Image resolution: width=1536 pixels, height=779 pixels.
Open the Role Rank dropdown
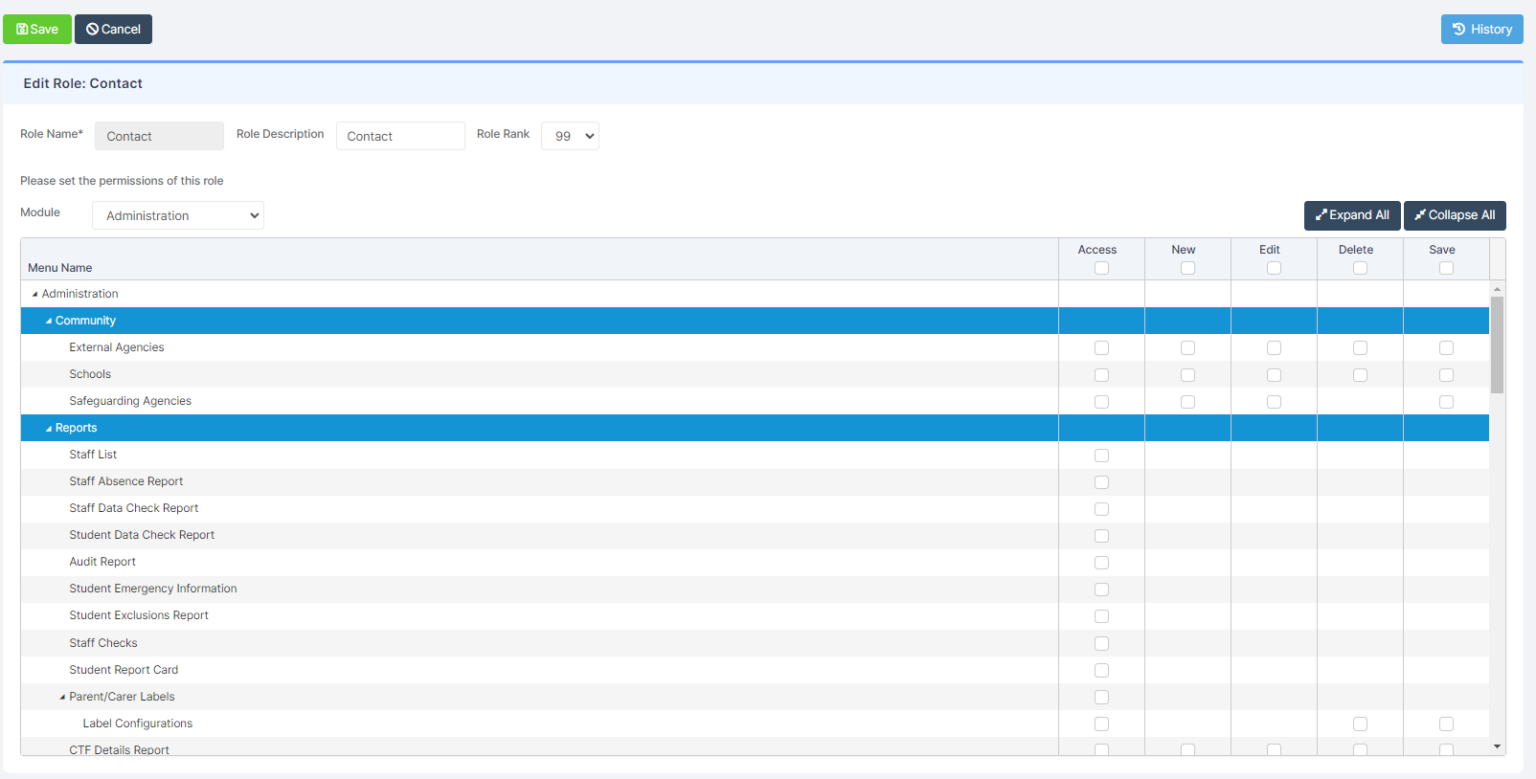click(570, 135)
